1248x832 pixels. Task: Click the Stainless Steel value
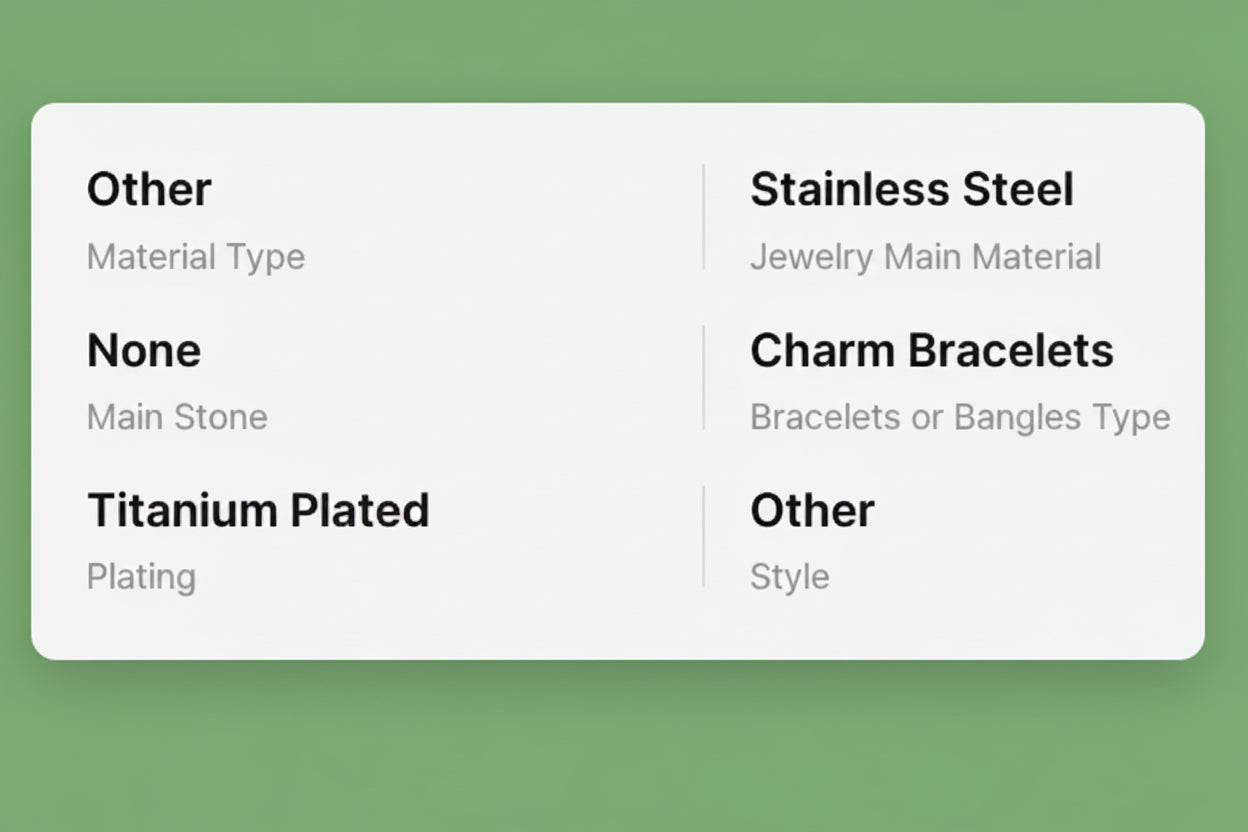click(911, 189)
